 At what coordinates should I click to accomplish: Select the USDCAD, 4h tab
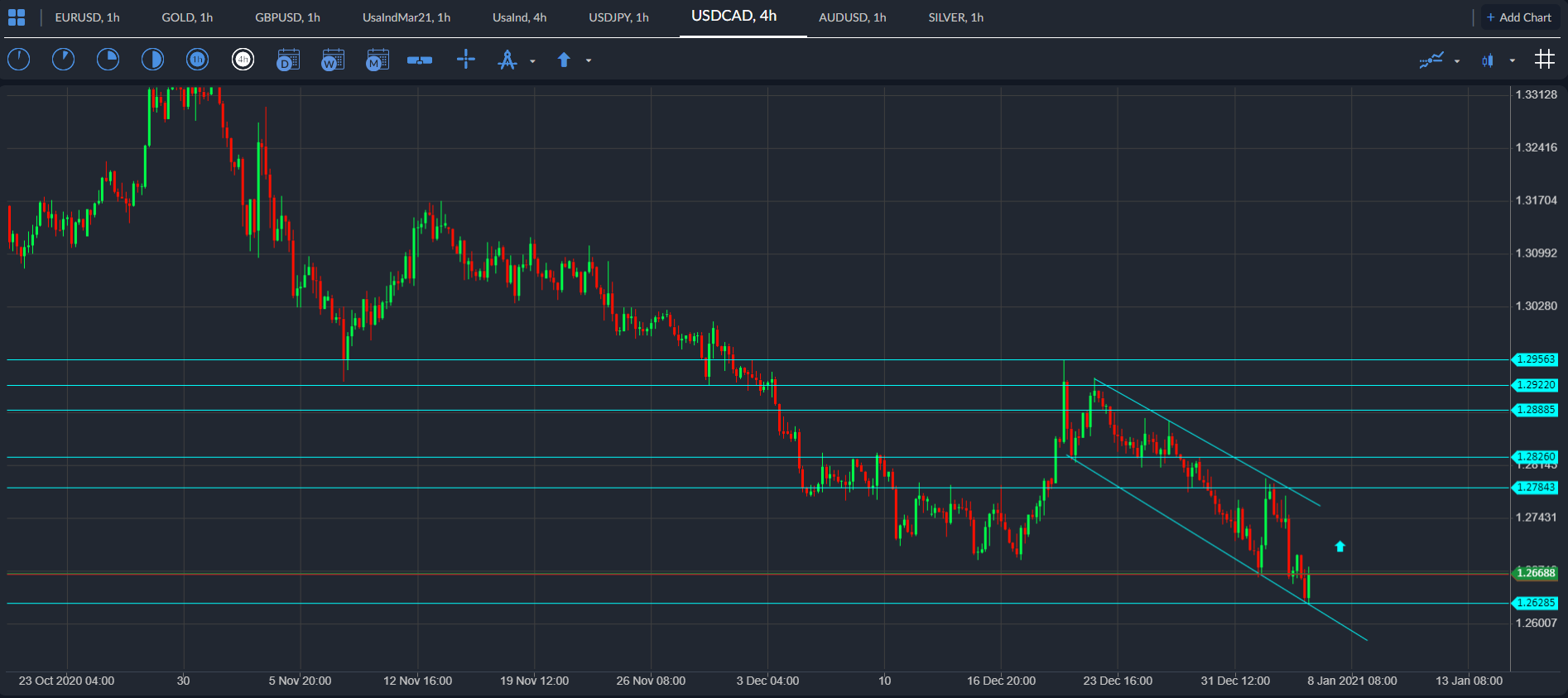click(x=734, y=17)
